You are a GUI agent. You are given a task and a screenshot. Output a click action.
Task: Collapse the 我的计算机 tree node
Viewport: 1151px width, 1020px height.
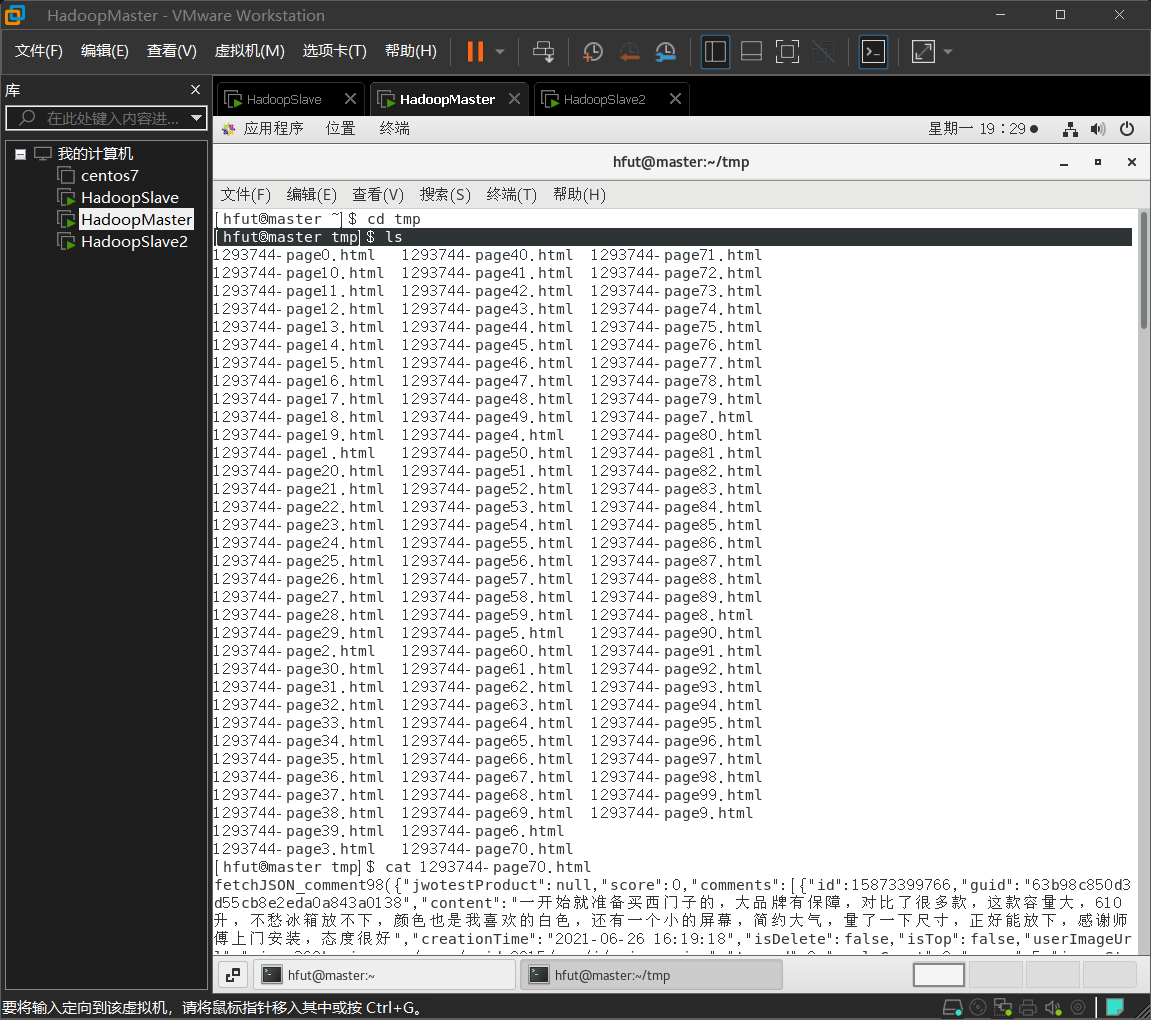click(21, 154)
